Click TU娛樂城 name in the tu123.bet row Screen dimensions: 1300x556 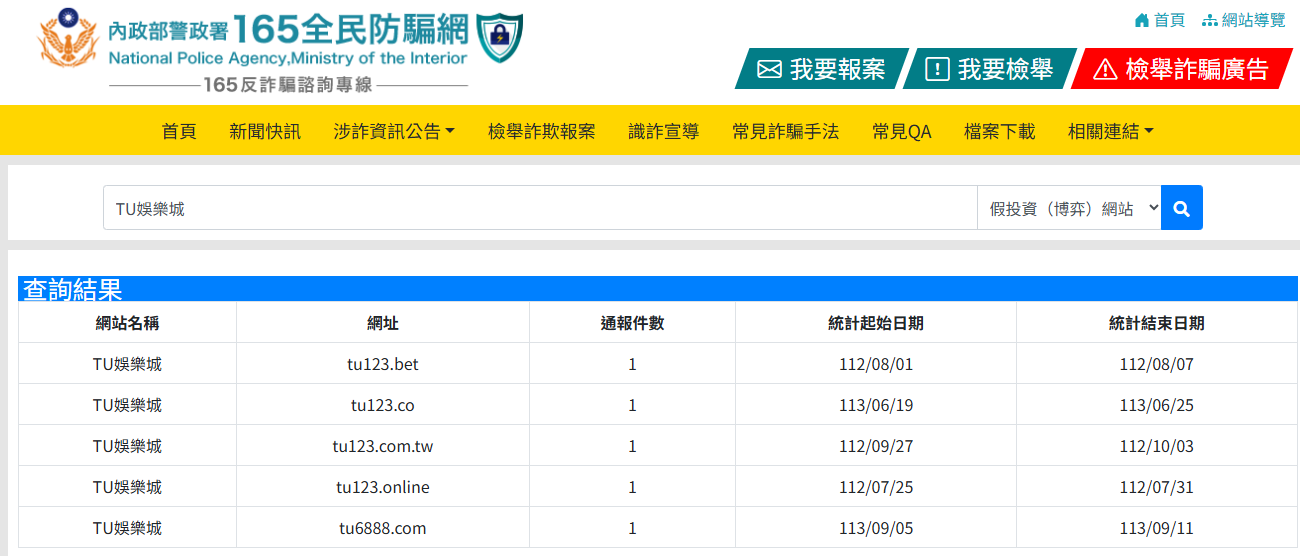tap(127, 364)
